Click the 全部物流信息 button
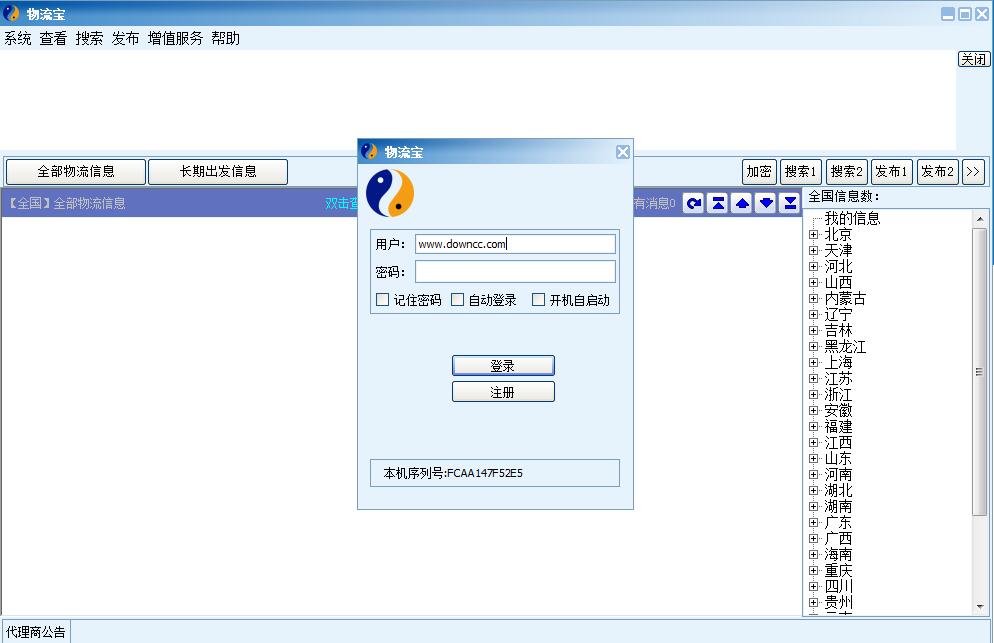Image resolution: width=994 pixels, height=643 pixels. 76,172
